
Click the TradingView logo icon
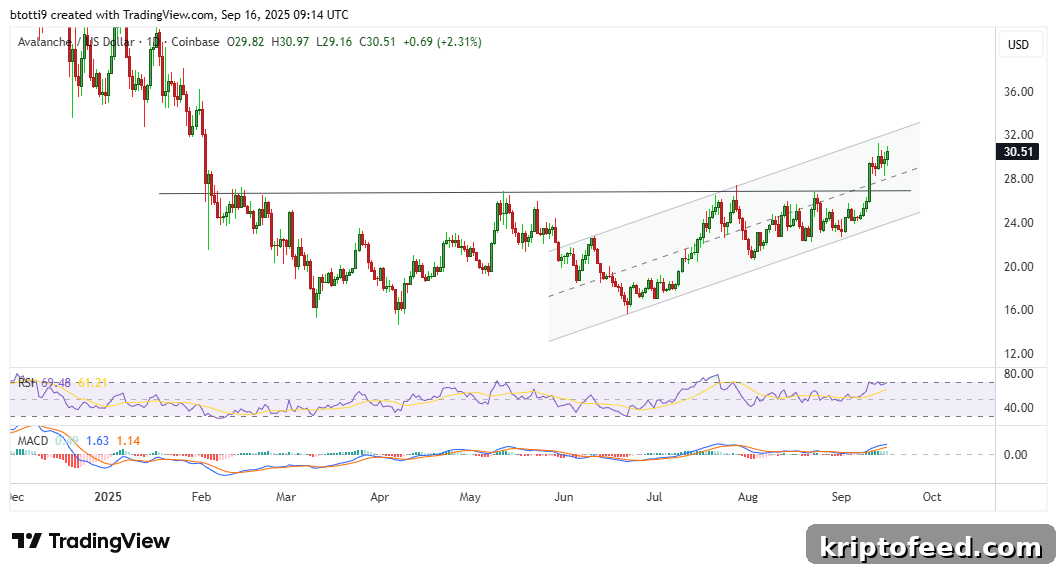(27, 541)
